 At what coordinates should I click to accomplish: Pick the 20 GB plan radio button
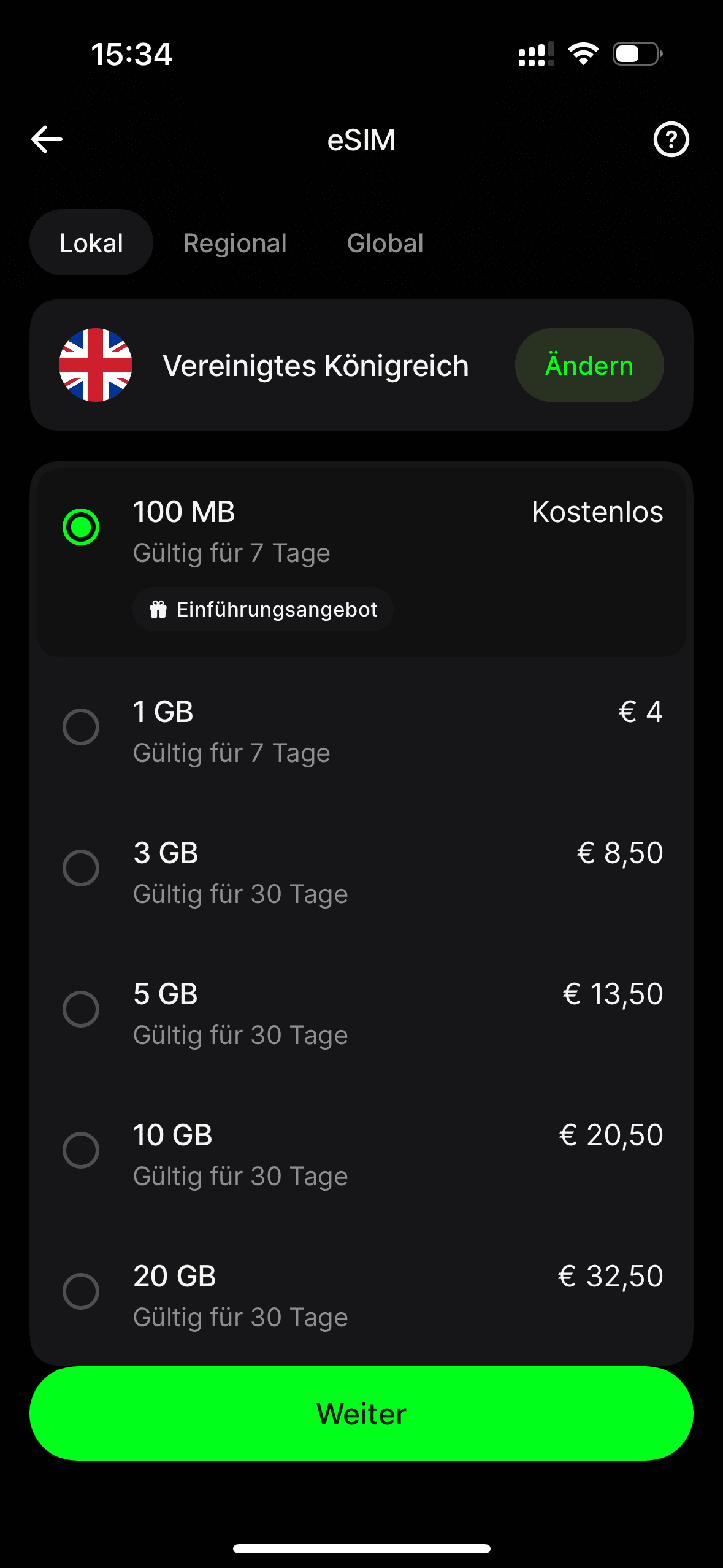81,1291
